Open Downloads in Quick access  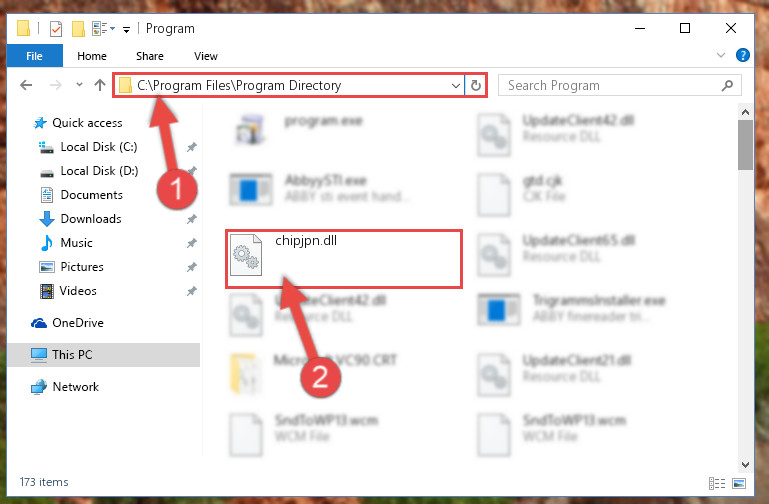(91, 219)
